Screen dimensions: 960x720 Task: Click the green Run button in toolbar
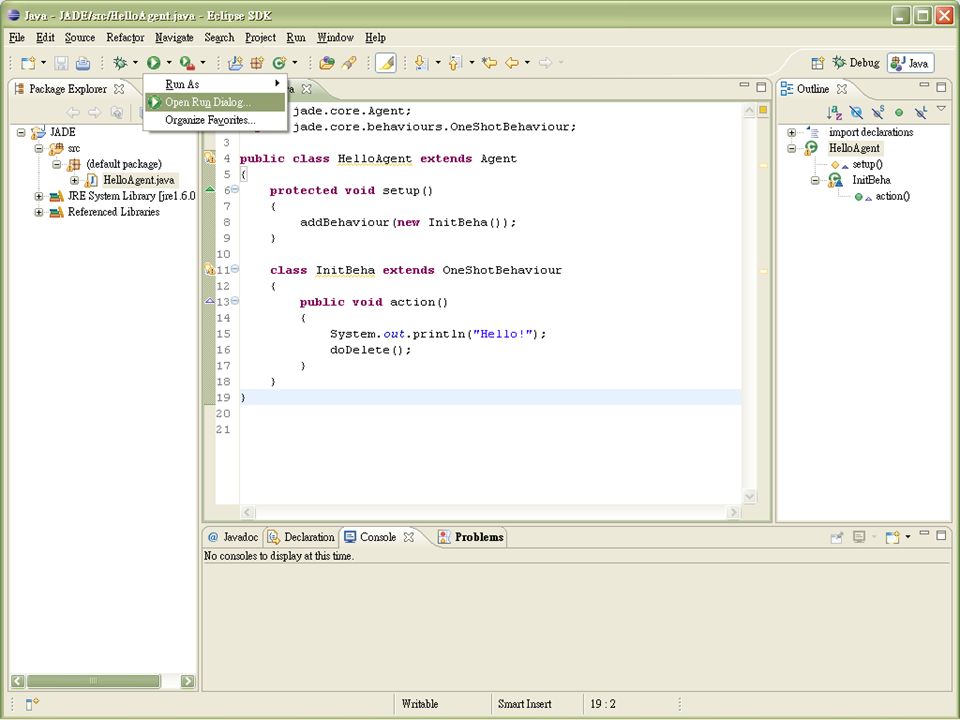point(153,63)
